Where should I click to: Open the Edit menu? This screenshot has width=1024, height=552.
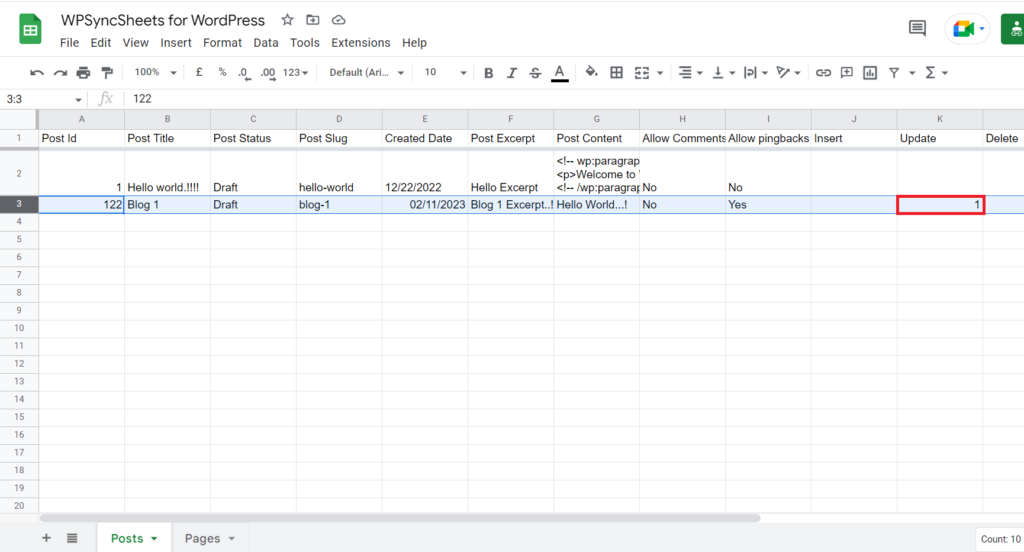point(101,42)
